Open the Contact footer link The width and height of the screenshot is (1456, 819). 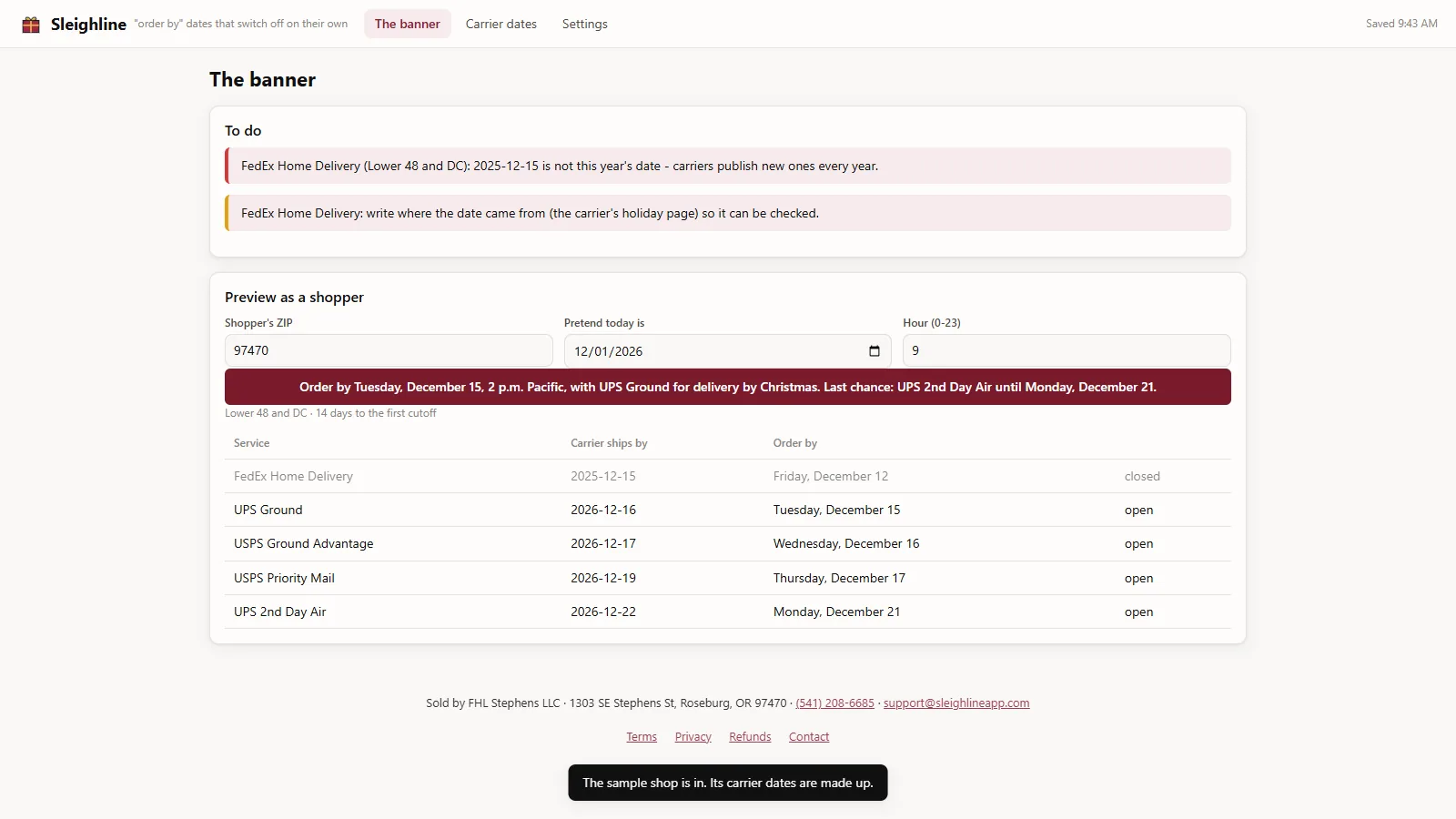point(809,737)
